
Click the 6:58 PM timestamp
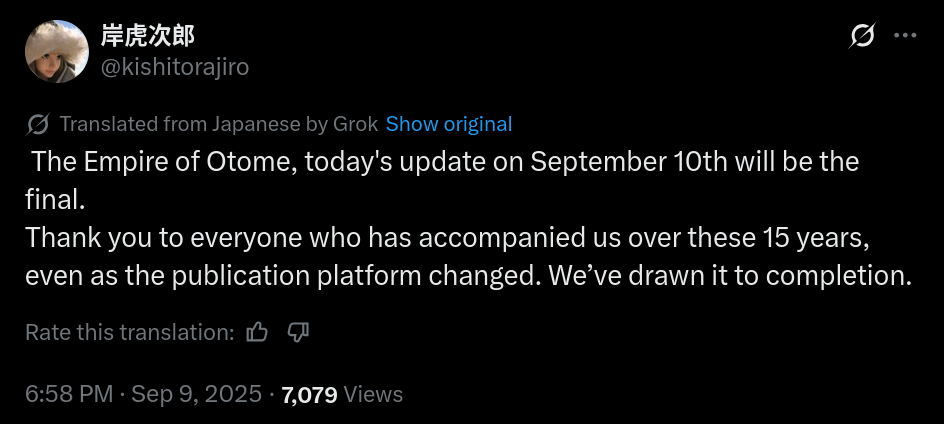68,394
